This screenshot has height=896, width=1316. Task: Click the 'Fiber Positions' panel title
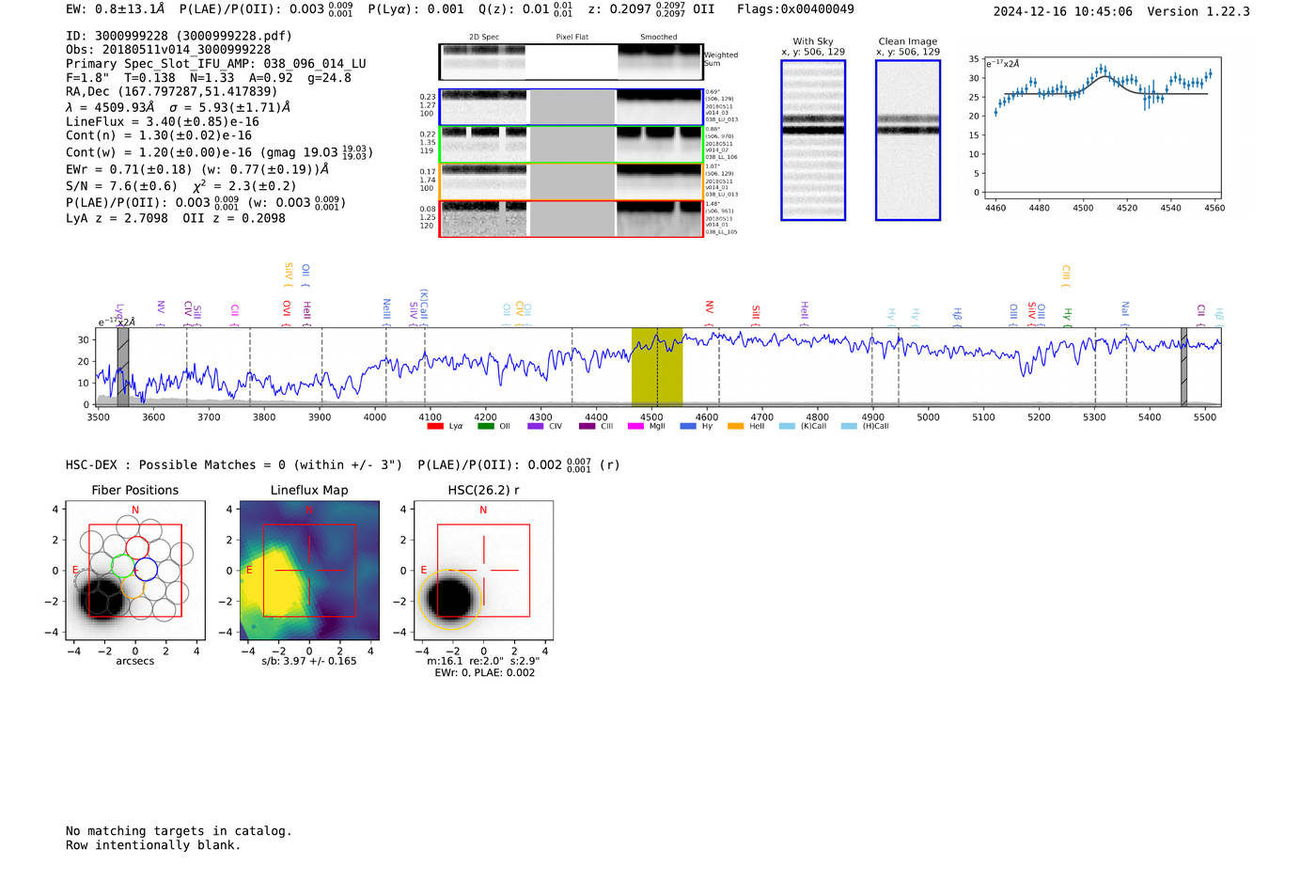point(135,490)
